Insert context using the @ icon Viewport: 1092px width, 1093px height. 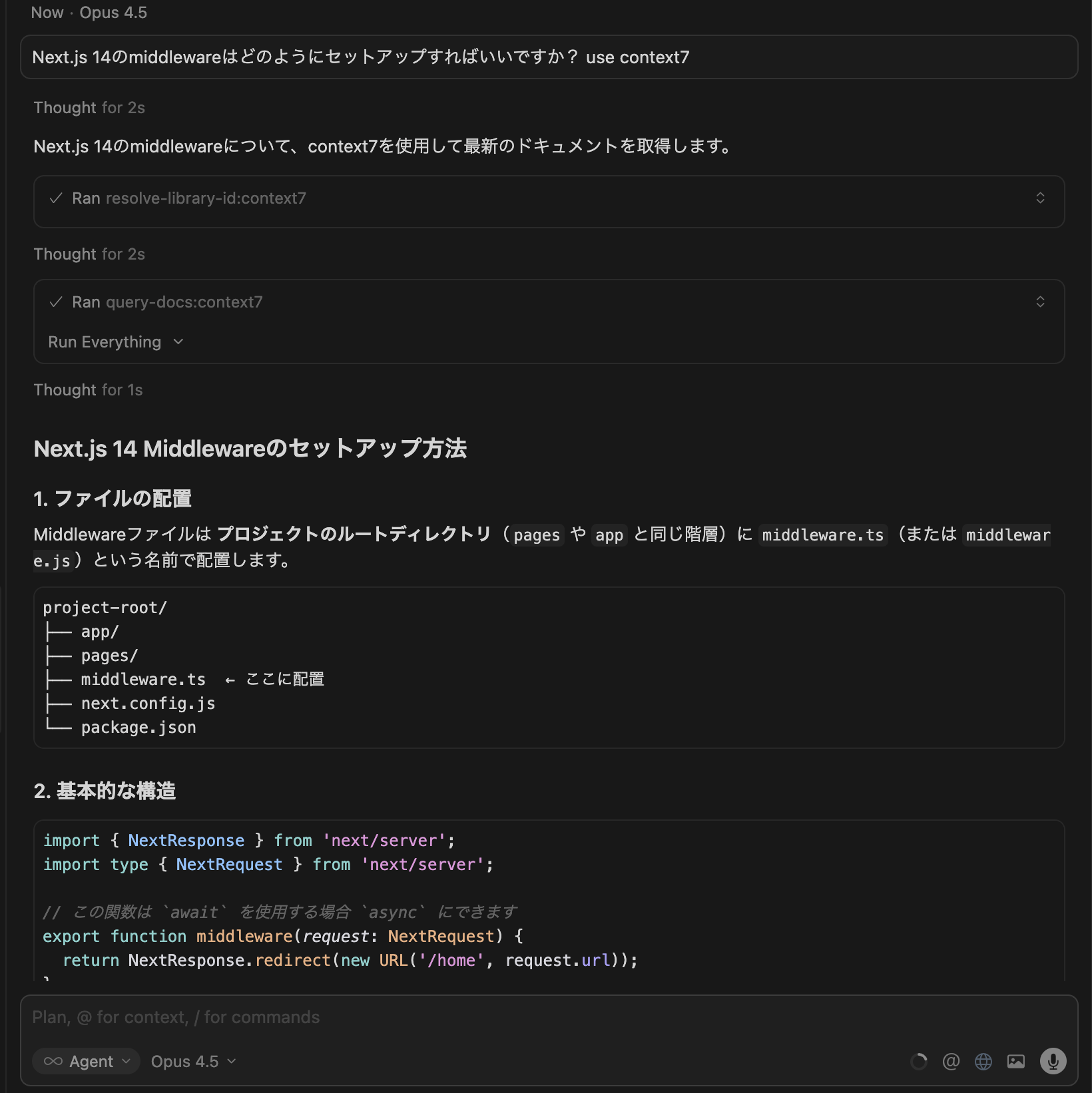(x=952, y=1061)
